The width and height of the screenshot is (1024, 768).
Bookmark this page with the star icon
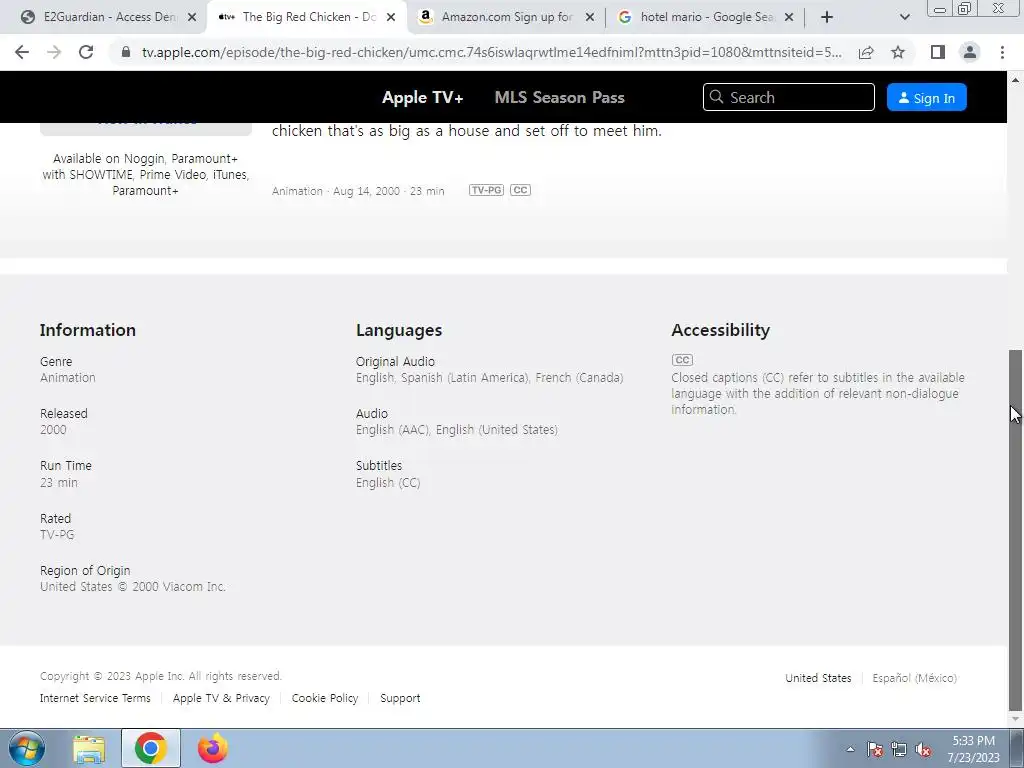[898, 52]
